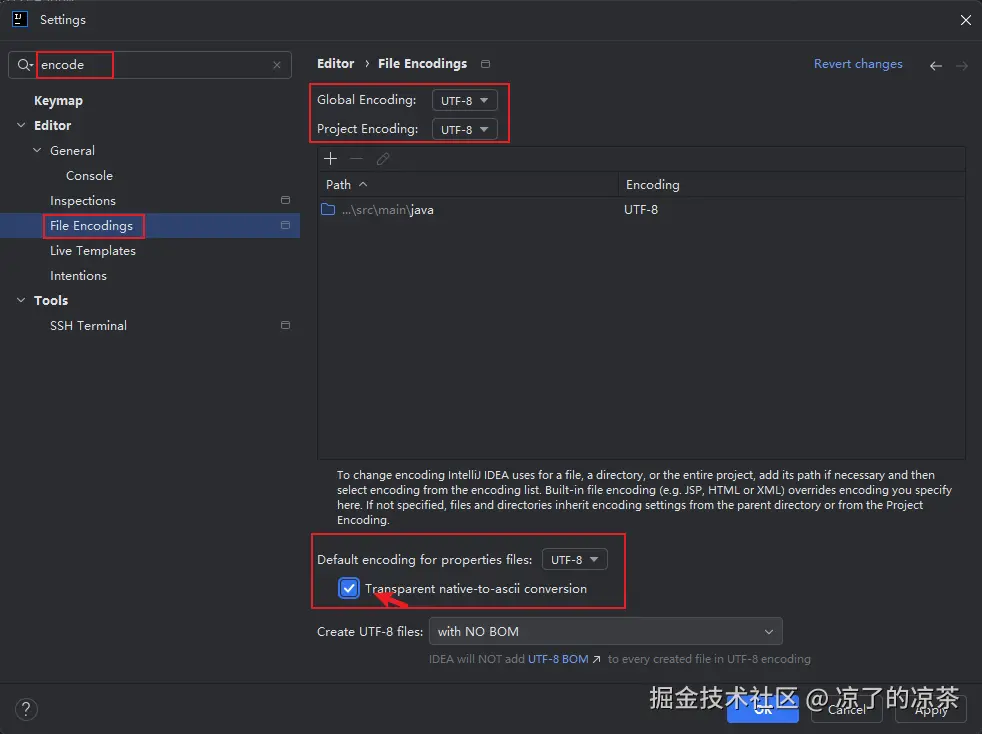Open default properties files encoding dropdown
The image size is (982, 734).
tap(574, 559)
